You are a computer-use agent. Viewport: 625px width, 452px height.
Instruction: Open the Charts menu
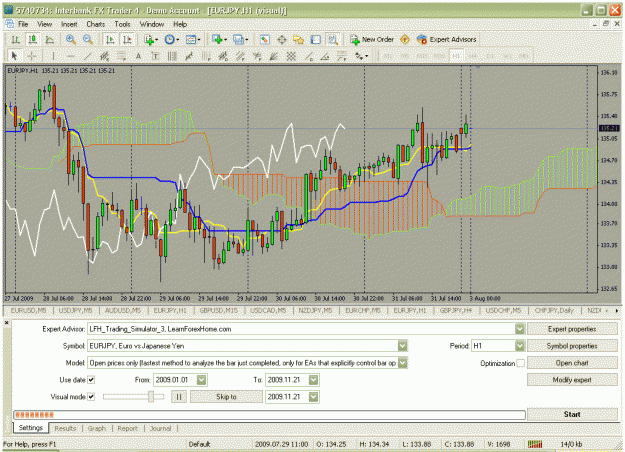coord(96,24)
